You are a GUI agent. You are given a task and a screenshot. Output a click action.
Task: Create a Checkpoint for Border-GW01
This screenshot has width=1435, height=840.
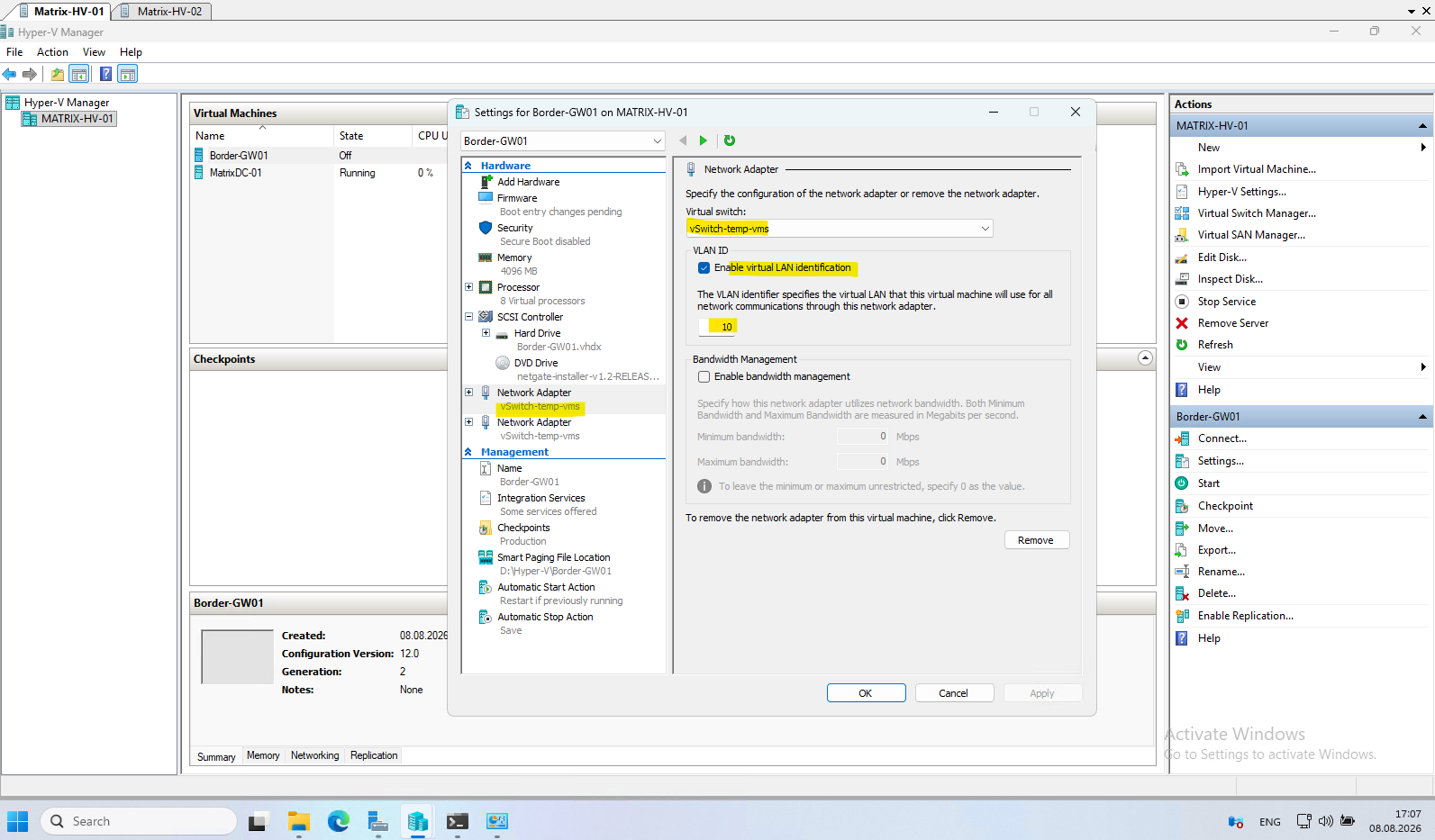coord(1225,506)
